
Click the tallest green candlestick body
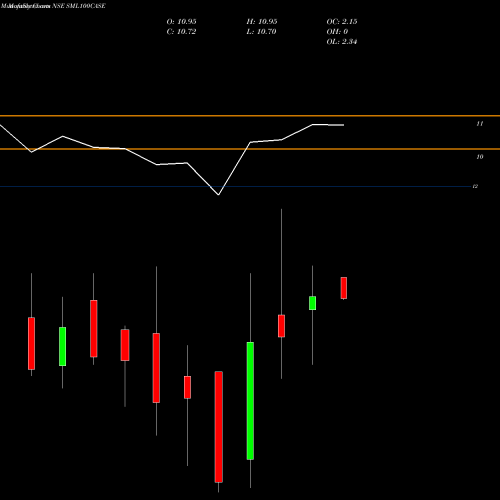tap(250, 401)
